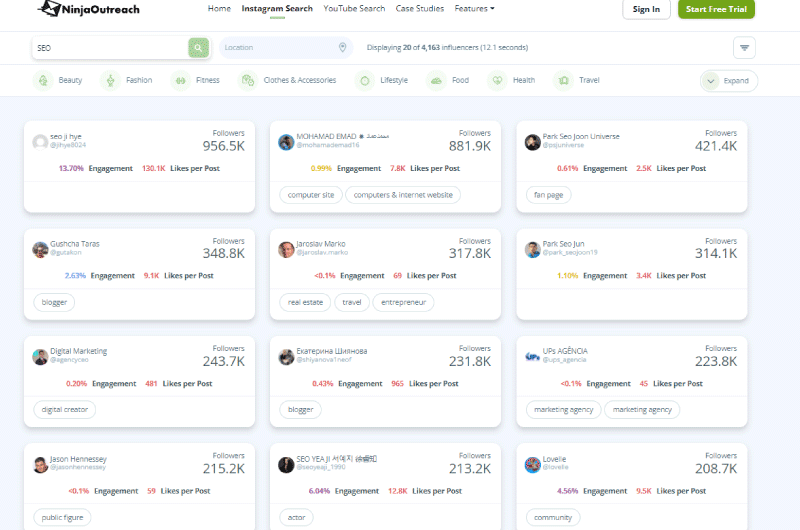Open the @mohamademad16 handle link
Screen dimensions: 800x530
click(x=328, y=145)
